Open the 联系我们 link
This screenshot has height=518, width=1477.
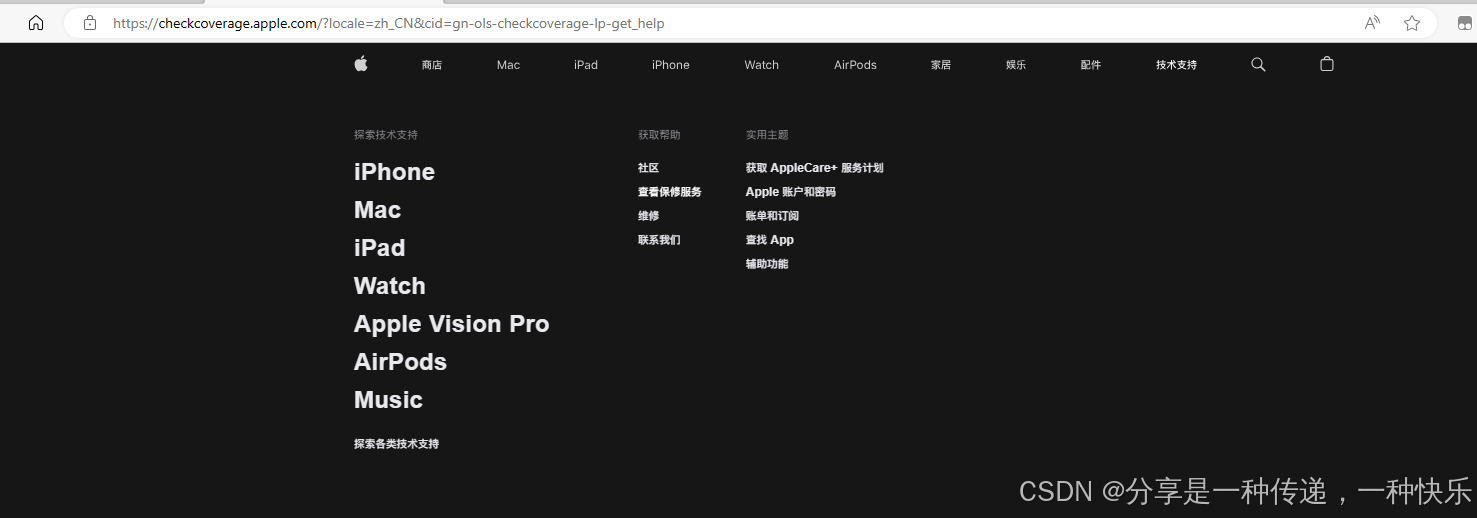[x=659, y=240]
